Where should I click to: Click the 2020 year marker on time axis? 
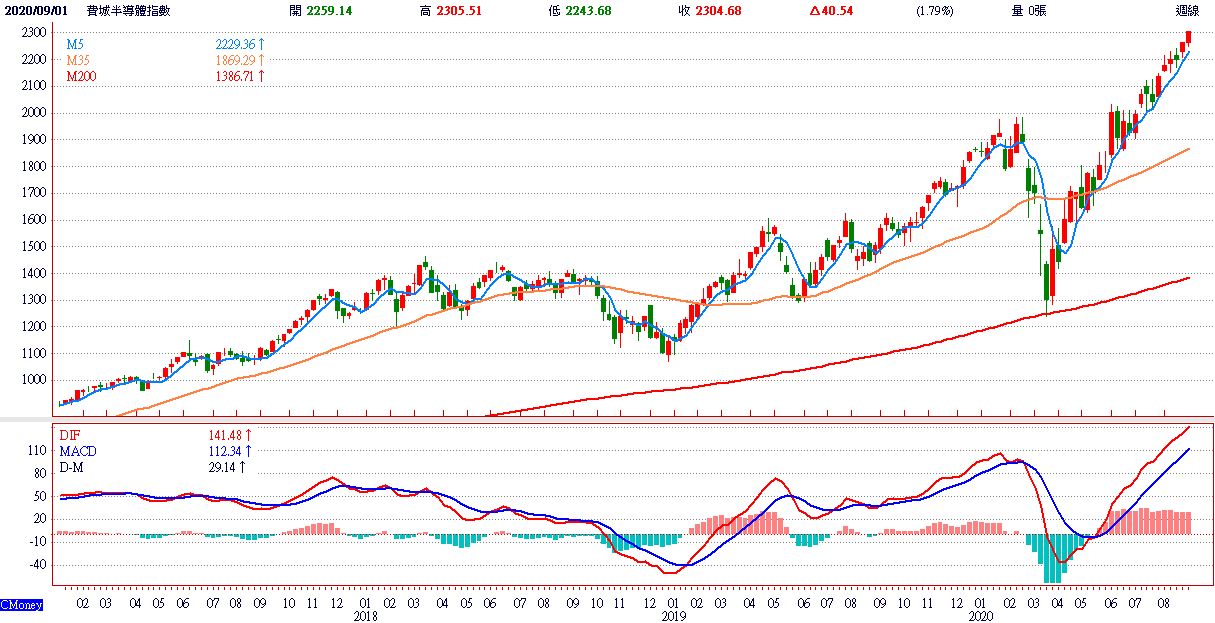(981, 618)
